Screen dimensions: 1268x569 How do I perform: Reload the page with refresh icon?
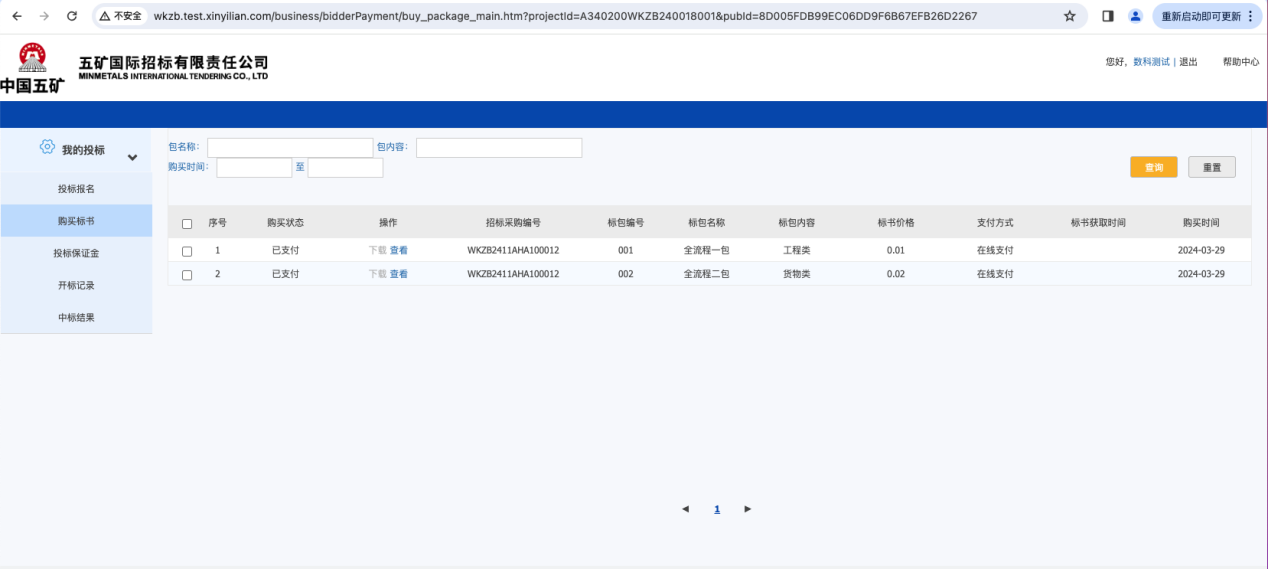(71, 16)
